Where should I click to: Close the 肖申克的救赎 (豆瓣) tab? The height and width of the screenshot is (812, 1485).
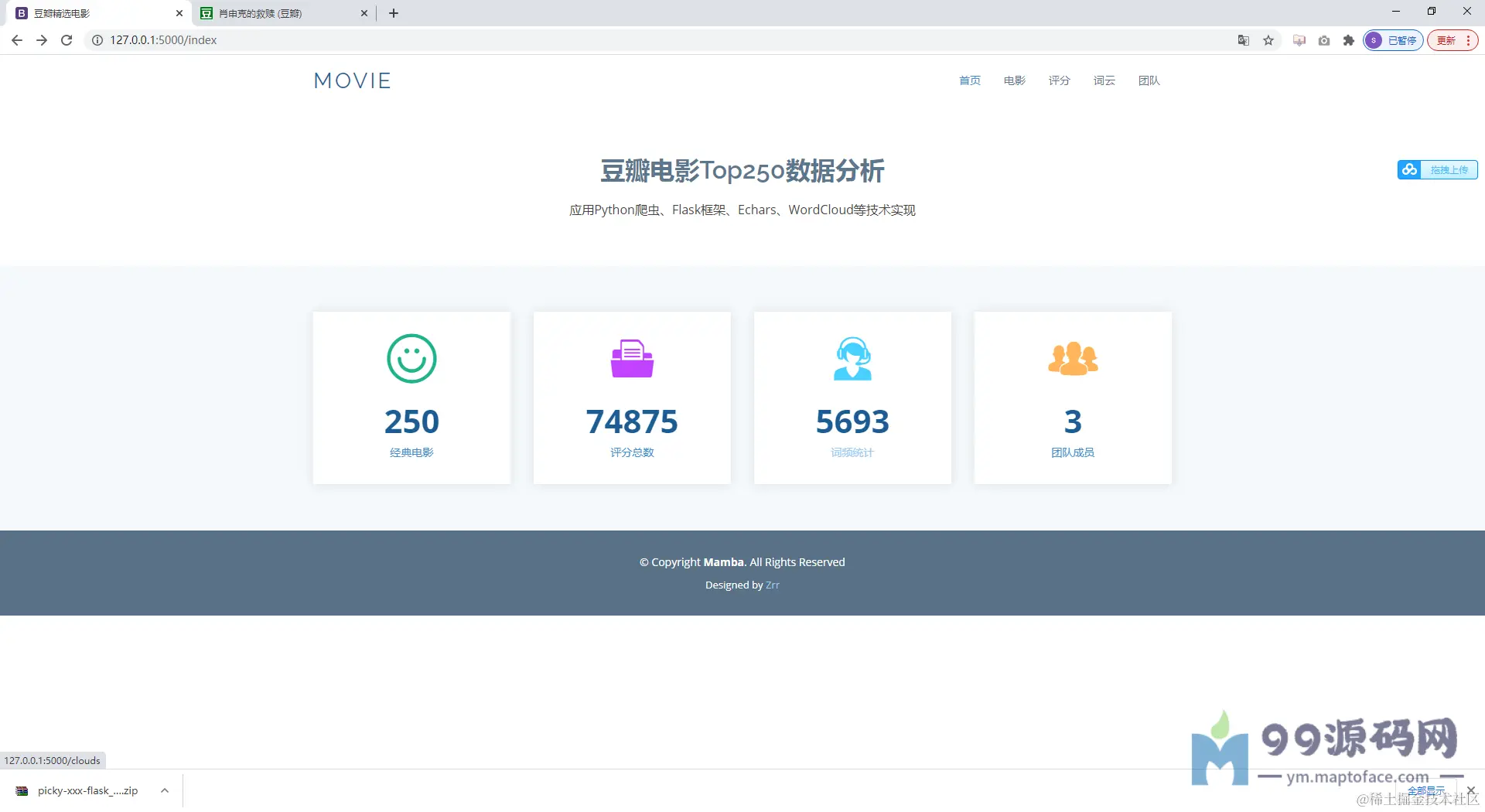(364, 13)
